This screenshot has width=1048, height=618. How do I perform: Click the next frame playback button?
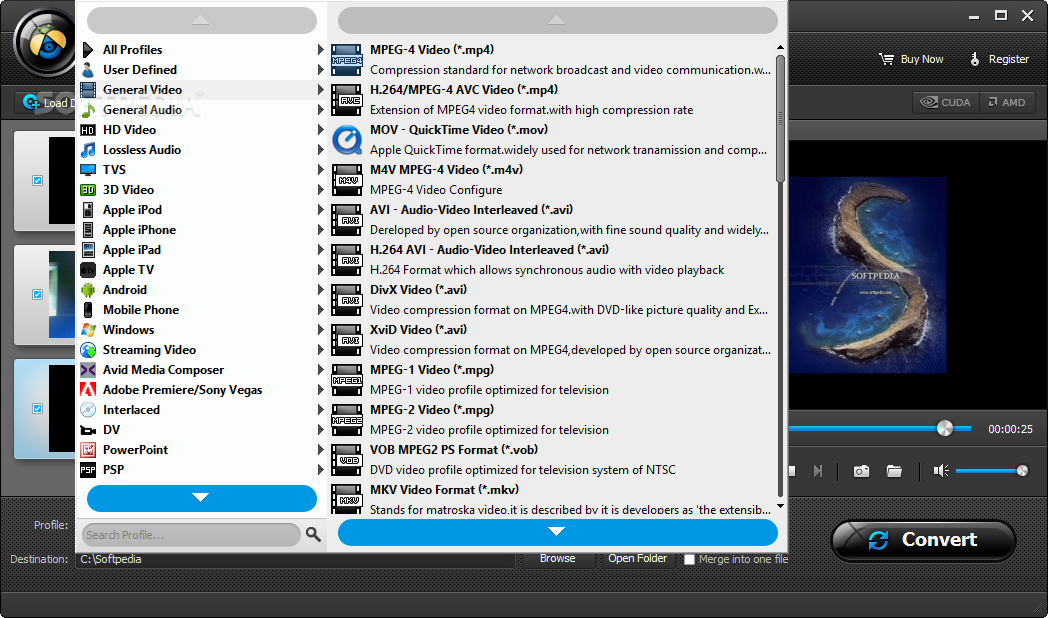coord(817,471)
